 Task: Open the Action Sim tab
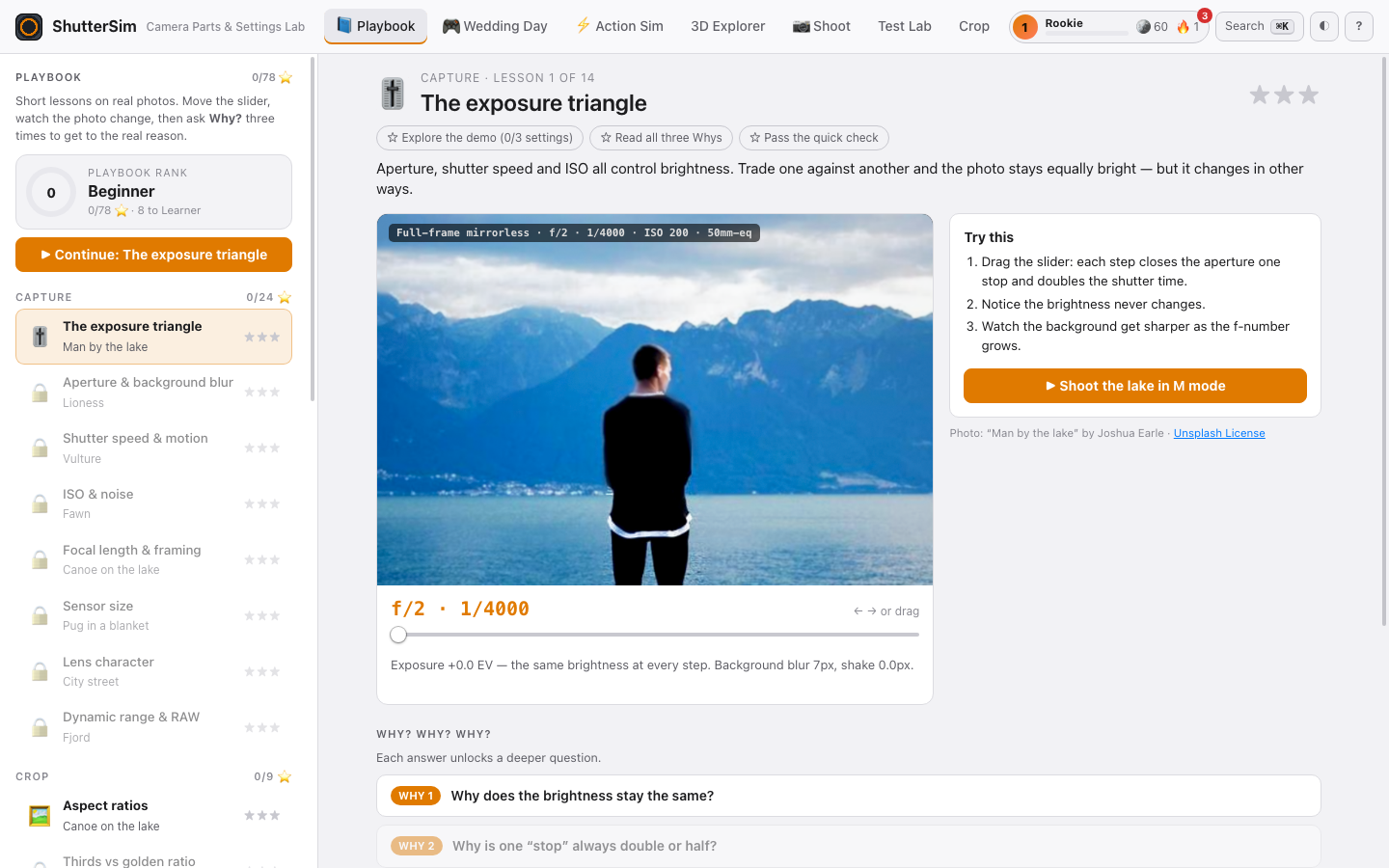click(619, 27)
